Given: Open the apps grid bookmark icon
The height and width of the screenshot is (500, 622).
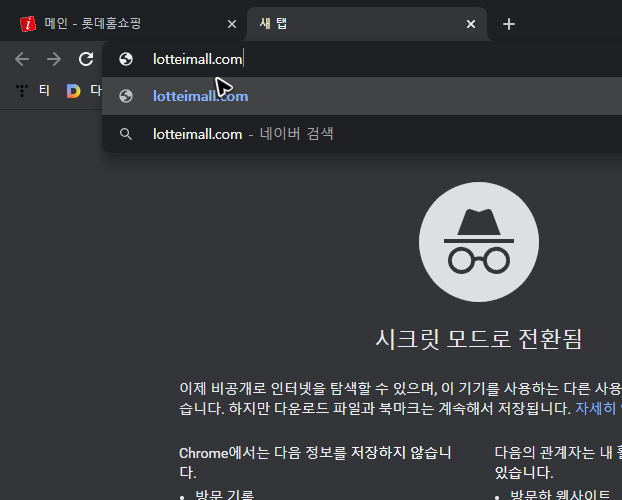Looking at the screenshot, I should pos(22,90).
